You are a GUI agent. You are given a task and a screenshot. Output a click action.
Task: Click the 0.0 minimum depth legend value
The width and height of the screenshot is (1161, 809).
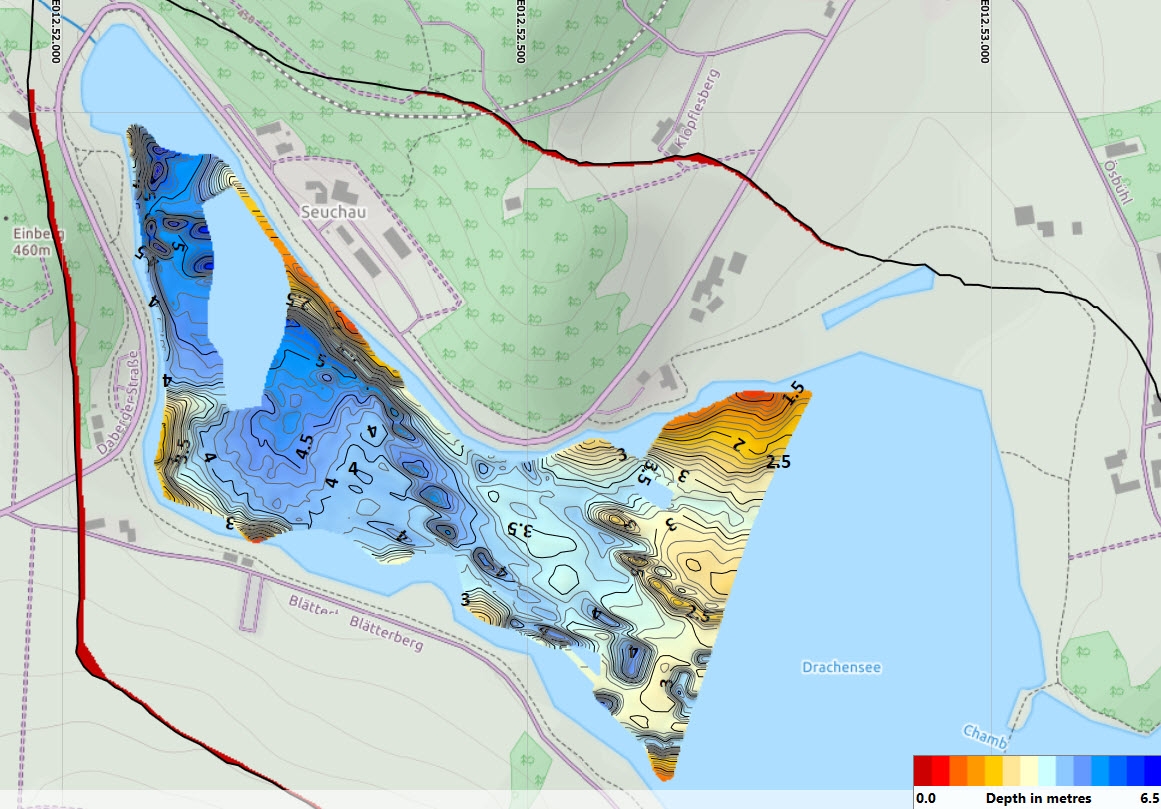926,798
